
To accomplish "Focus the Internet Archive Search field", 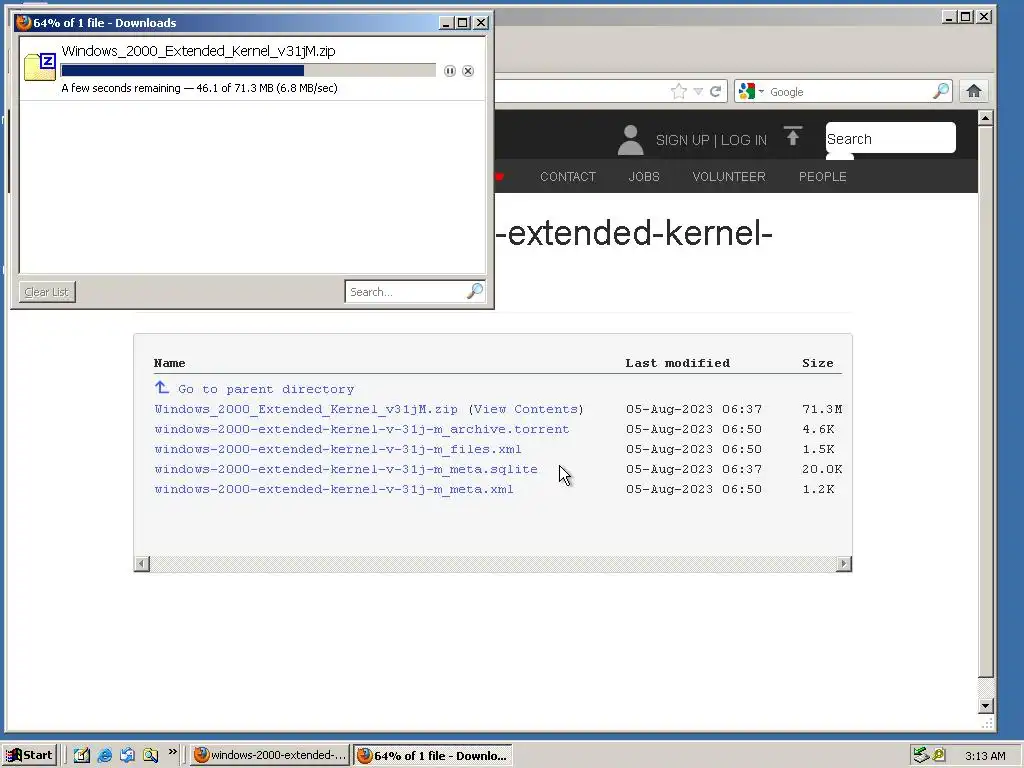I will (890, 138).
